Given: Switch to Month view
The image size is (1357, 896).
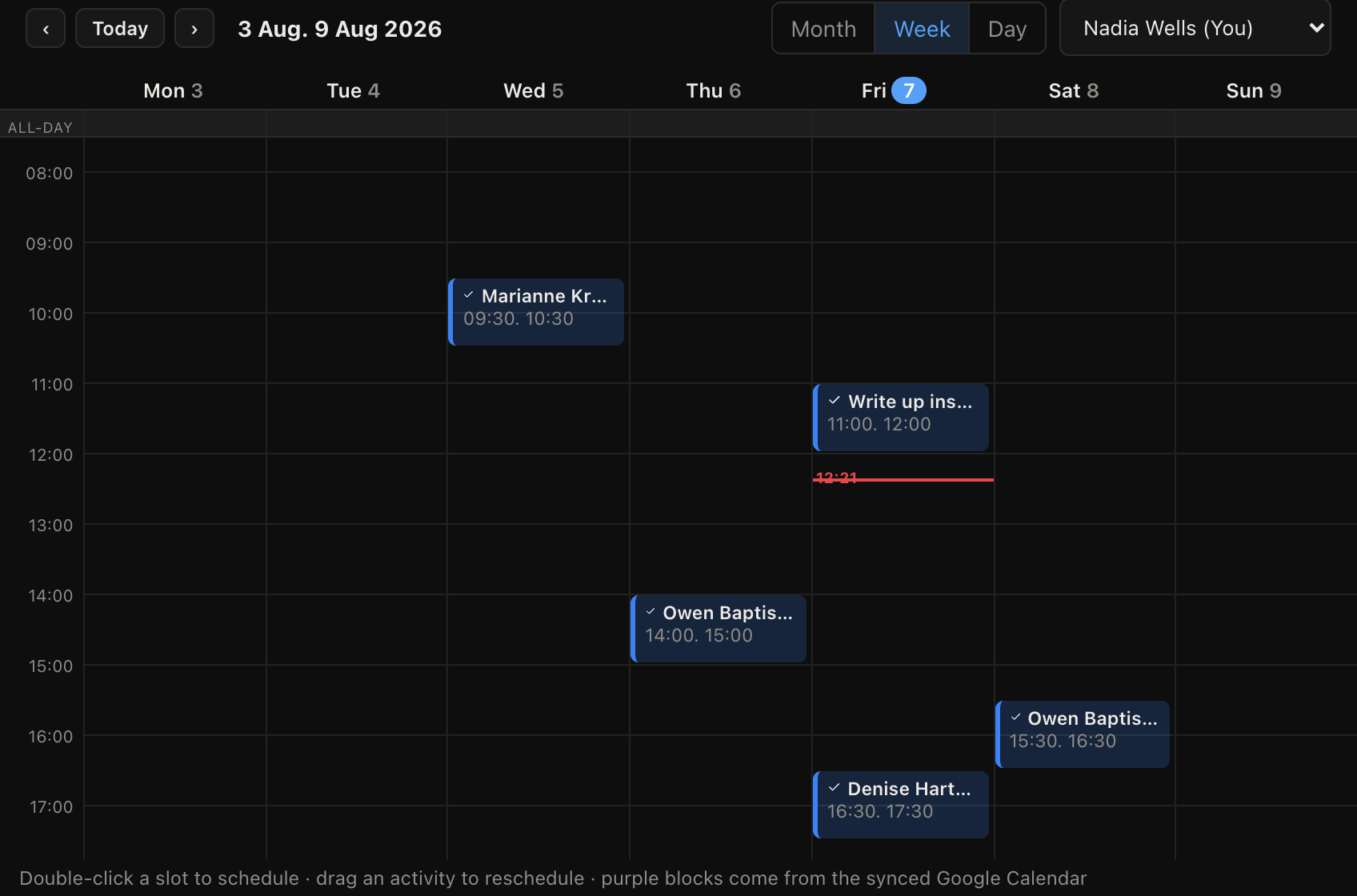Looking at the screenshot, I should pyautogui.click(x=823, y=29).
